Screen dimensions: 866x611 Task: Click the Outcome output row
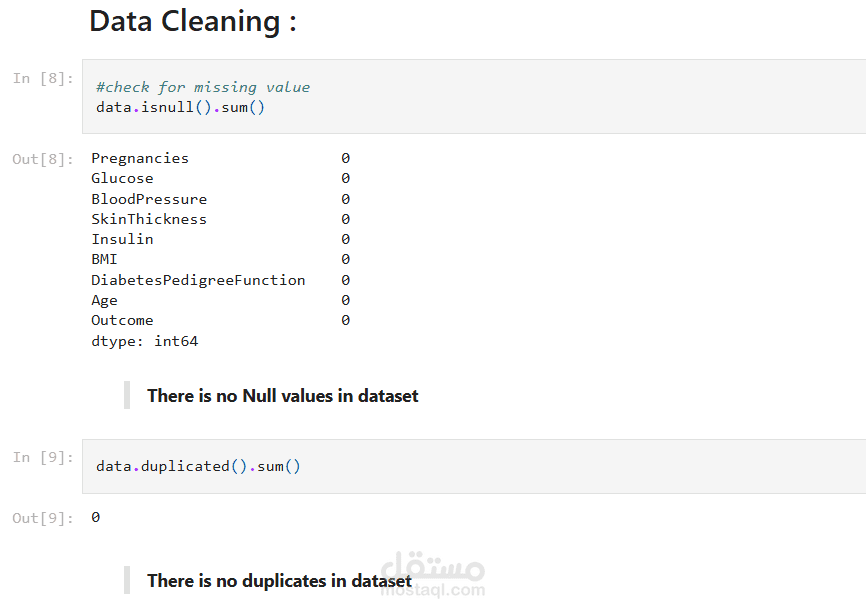(122, 320)
